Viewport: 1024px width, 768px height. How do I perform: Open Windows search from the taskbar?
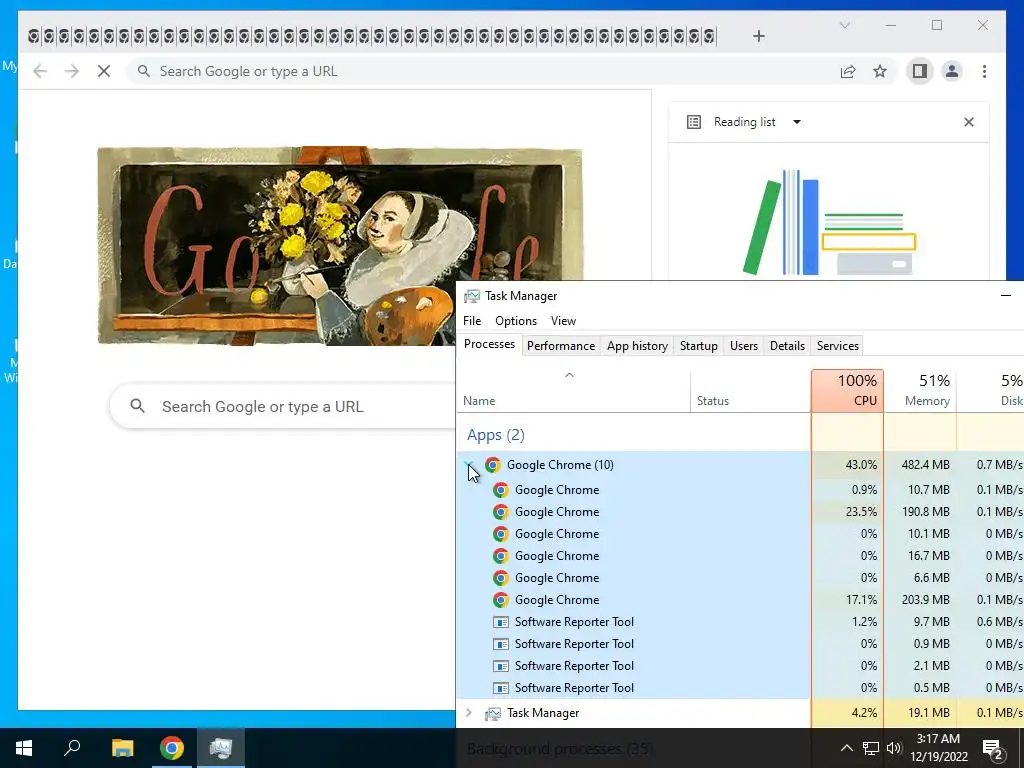tap(72, 748)
